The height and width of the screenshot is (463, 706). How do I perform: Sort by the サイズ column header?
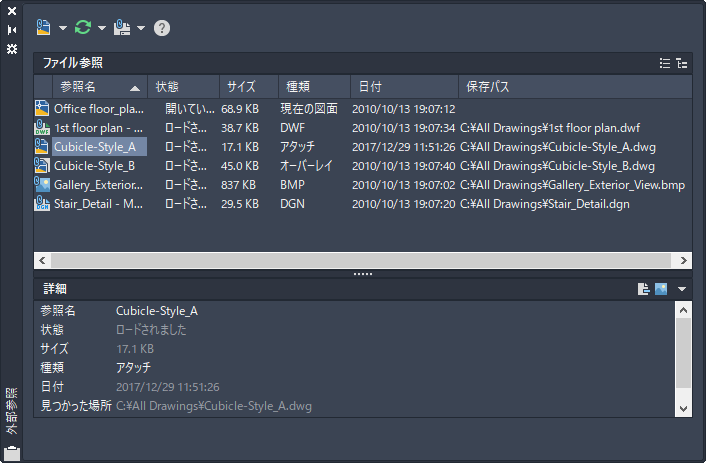[249, 86]
